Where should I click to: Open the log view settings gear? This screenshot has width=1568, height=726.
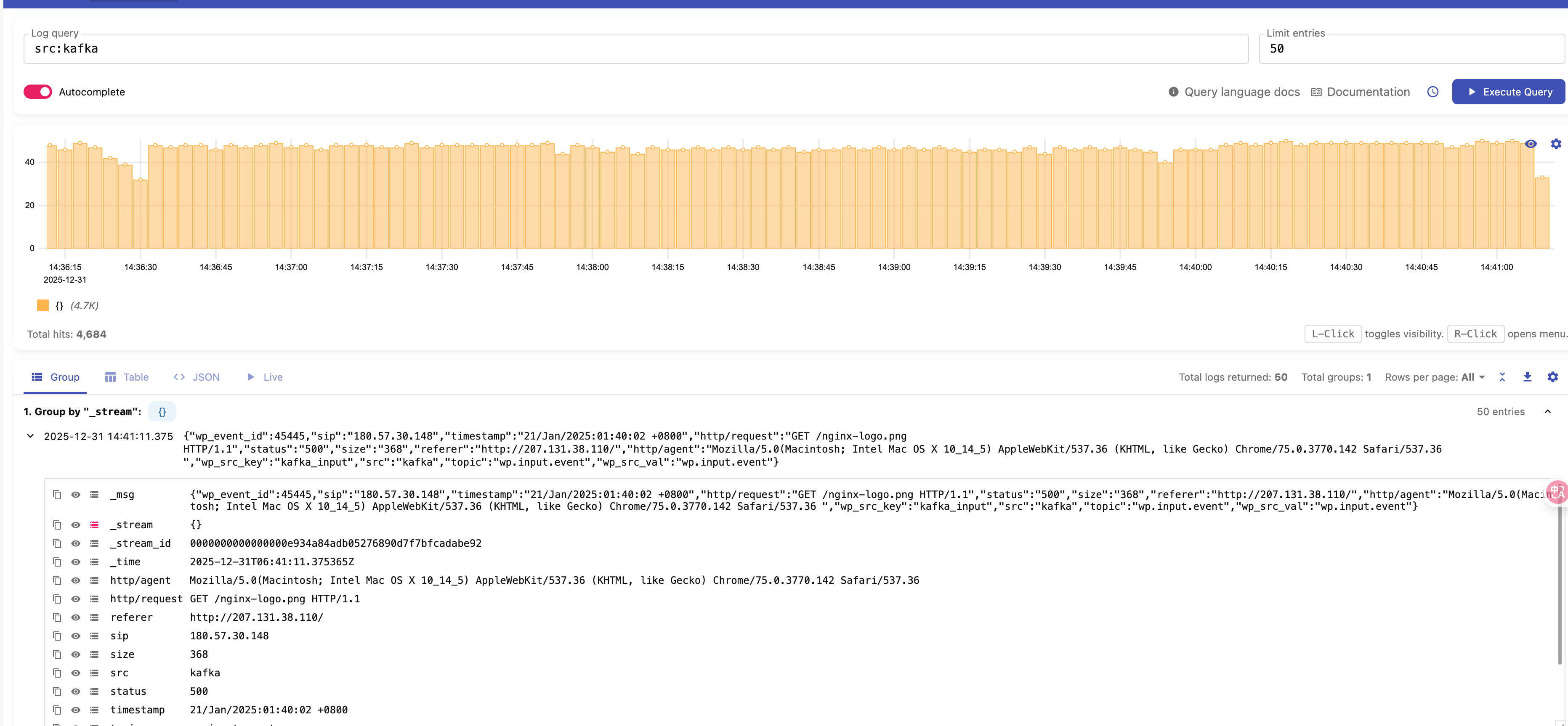[1552, 377]
